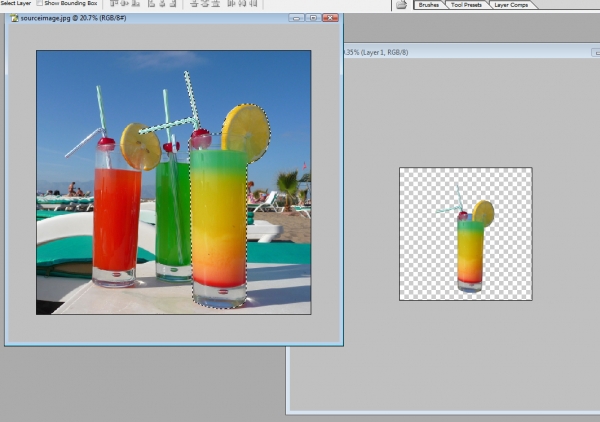Viewport: 600px width, 422px height.
Task: Select the Layer Comps tab
Action: [x=511, y=5]
